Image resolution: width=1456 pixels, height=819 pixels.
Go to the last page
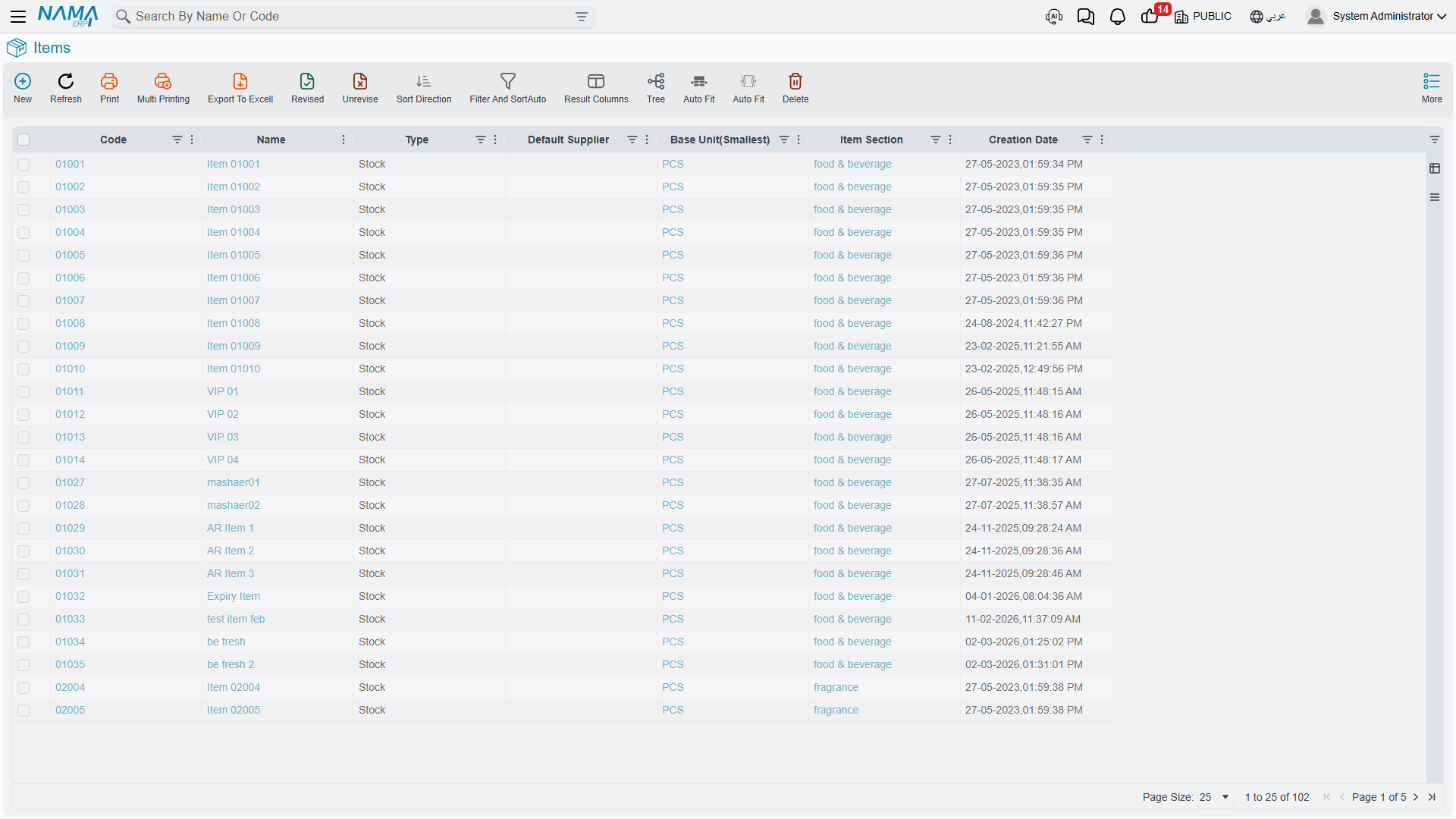[1432, 797]
